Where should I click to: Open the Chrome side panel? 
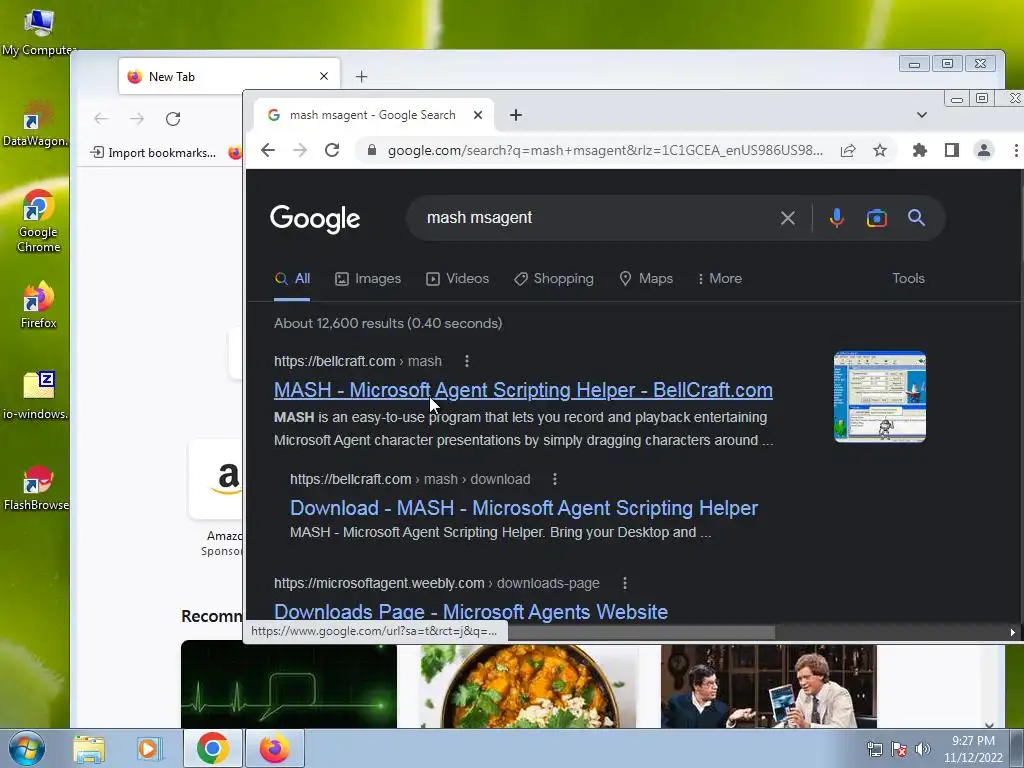[x=952, y=150]
